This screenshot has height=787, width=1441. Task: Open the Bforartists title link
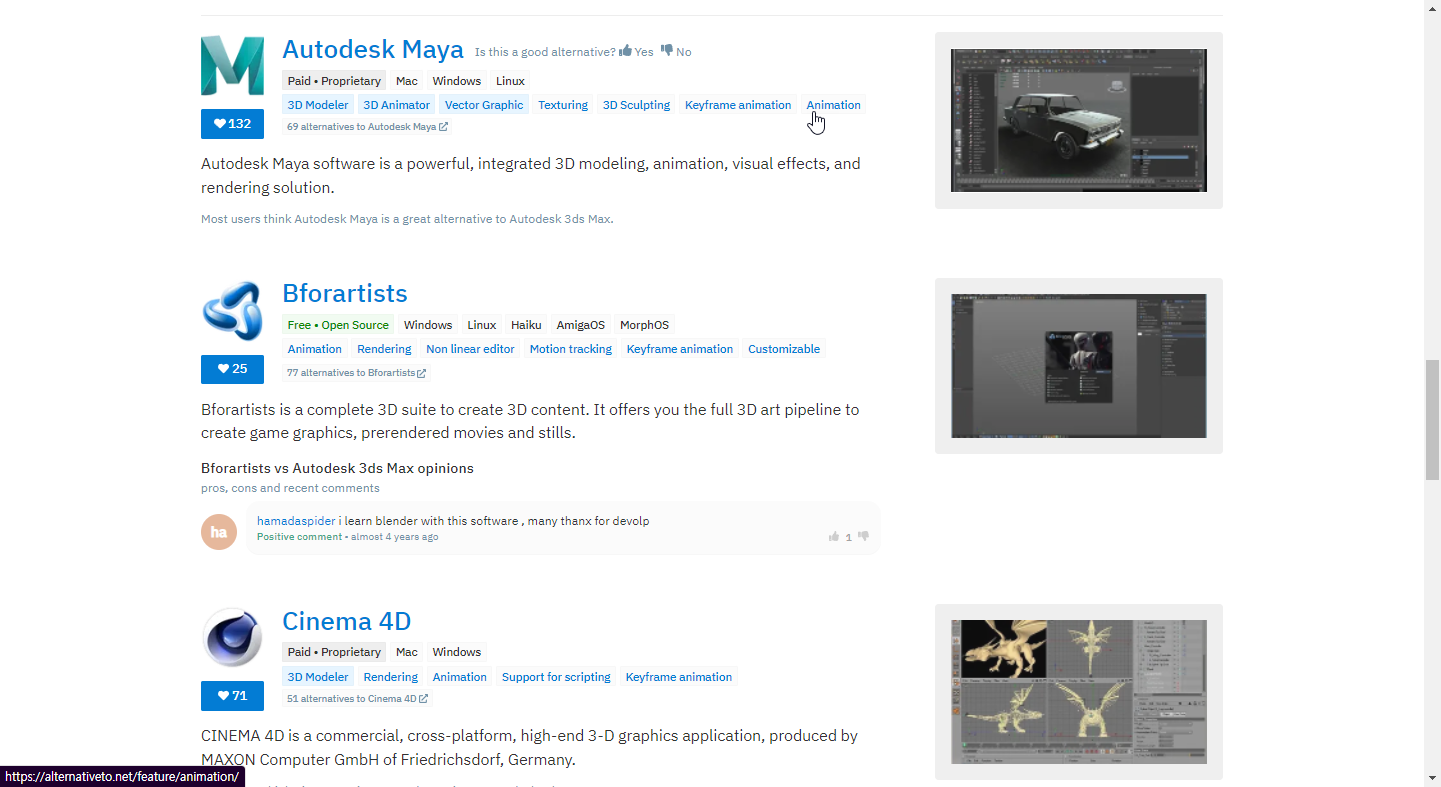[345, 293]
